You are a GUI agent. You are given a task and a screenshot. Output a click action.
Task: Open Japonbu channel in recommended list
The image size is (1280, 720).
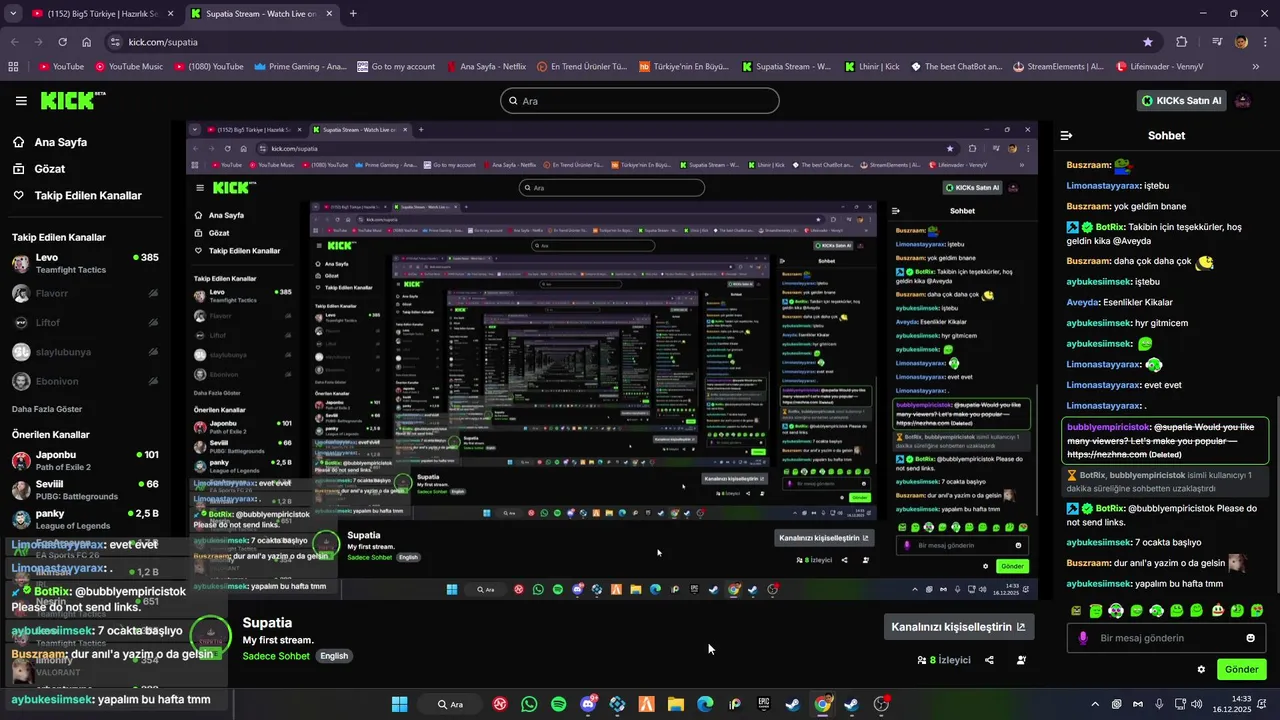[x=85, y=460]
